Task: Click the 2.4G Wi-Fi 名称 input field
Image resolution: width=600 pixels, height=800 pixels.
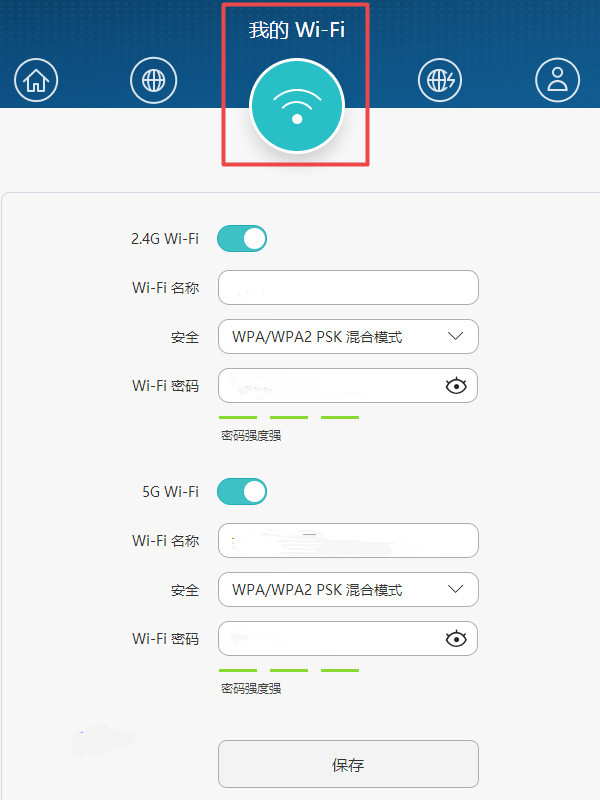Action: point(347,287)
